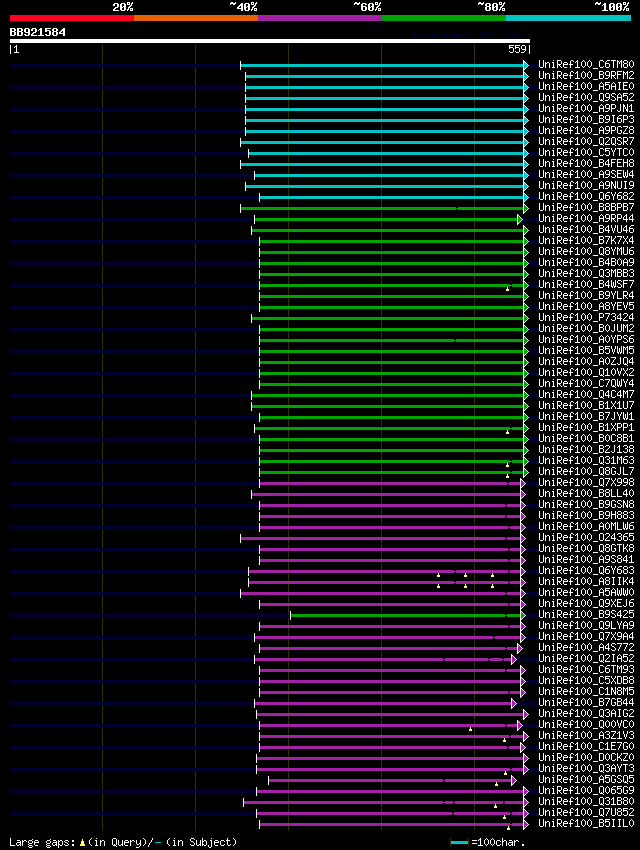Click the UniRef100_B4WSF7 label

tap(586, 285)
